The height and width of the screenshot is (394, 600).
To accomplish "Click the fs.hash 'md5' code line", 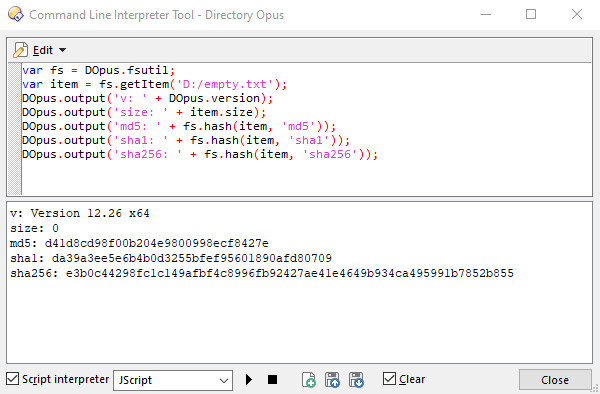I will 179,126.
